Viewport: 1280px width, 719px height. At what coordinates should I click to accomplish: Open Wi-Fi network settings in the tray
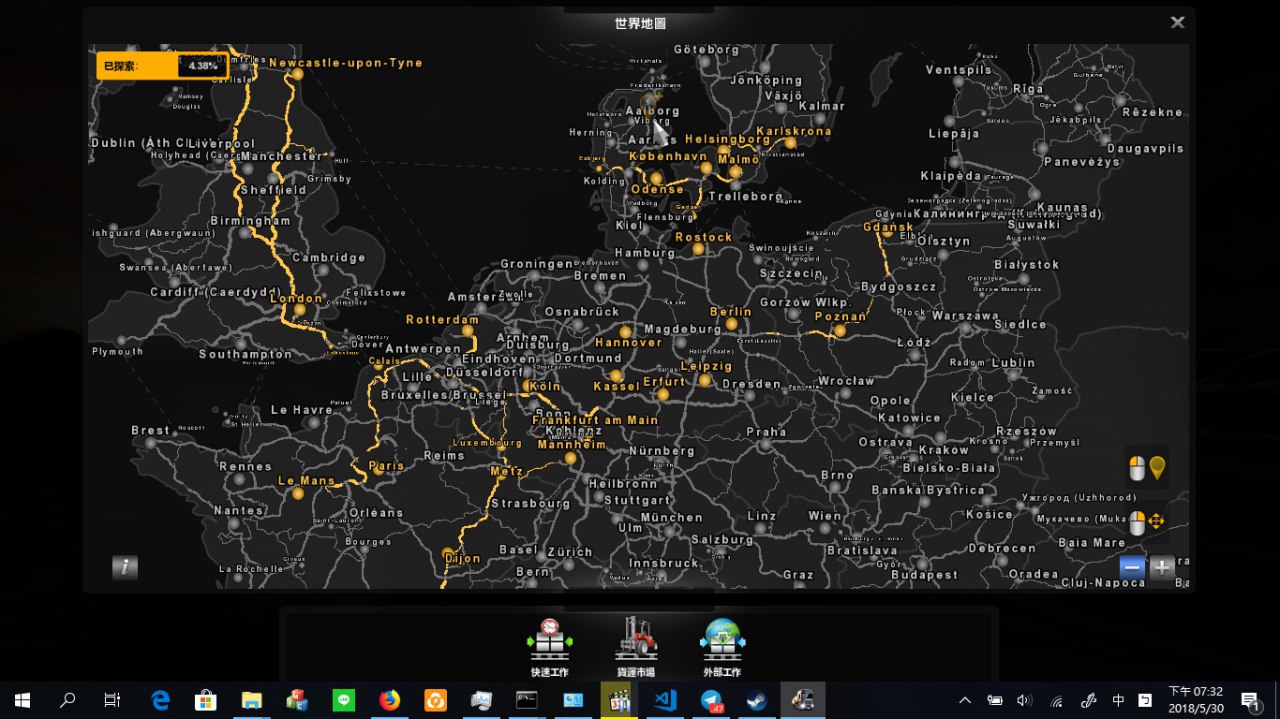pos(1056,700)
